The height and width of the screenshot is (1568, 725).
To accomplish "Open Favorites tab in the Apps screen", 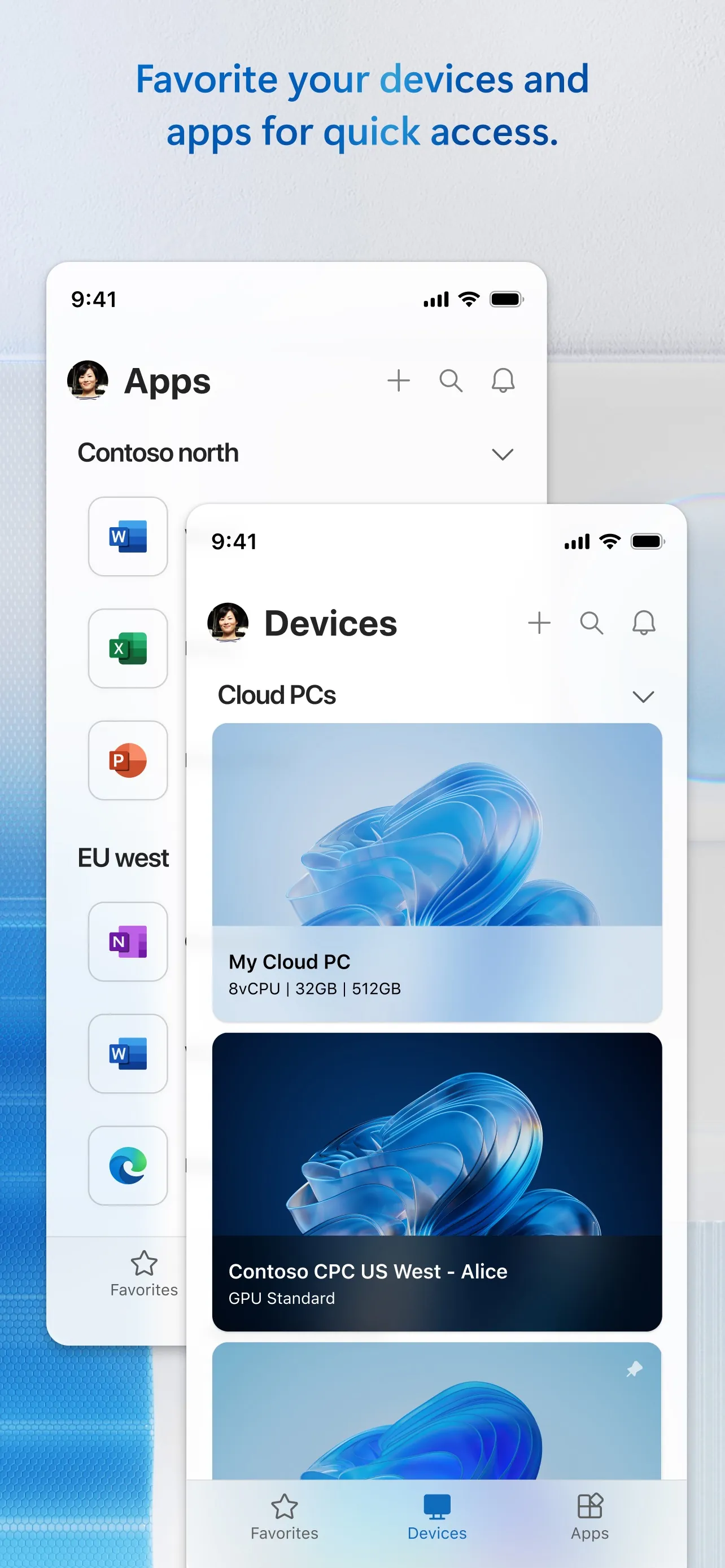I will click(145, 1274).
